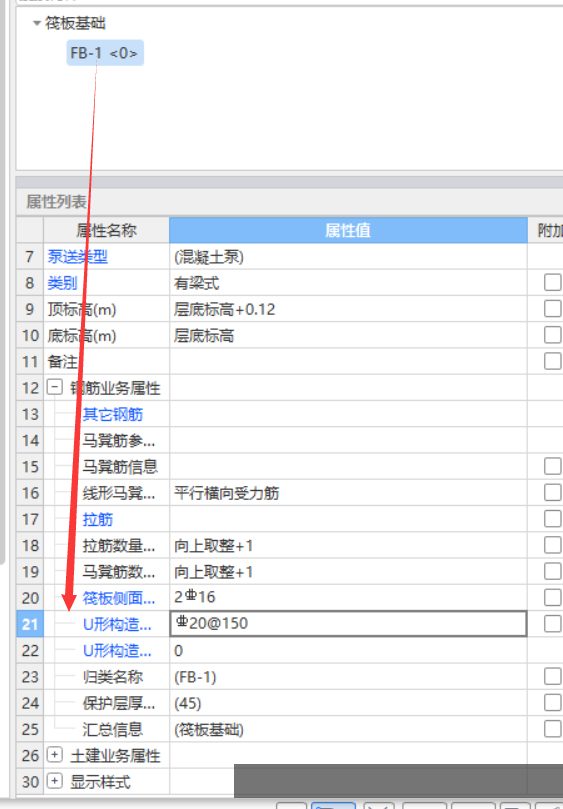
Task: Open the 类别 property link
Action: [62, 283]
